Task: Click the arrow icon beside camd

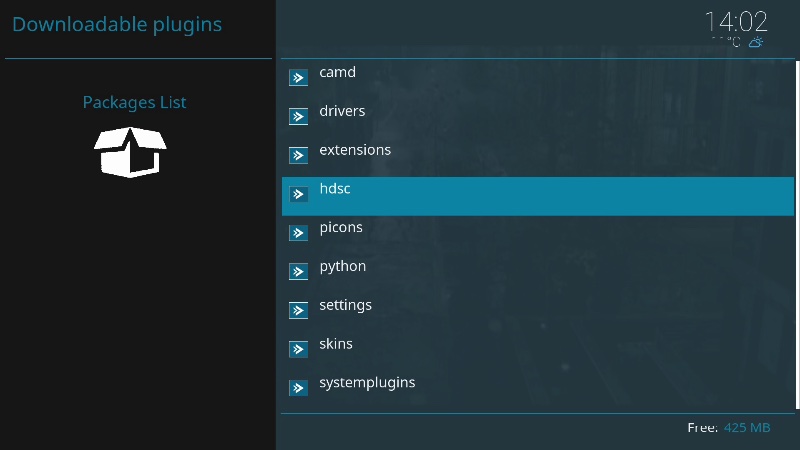Action: (298, 78)
